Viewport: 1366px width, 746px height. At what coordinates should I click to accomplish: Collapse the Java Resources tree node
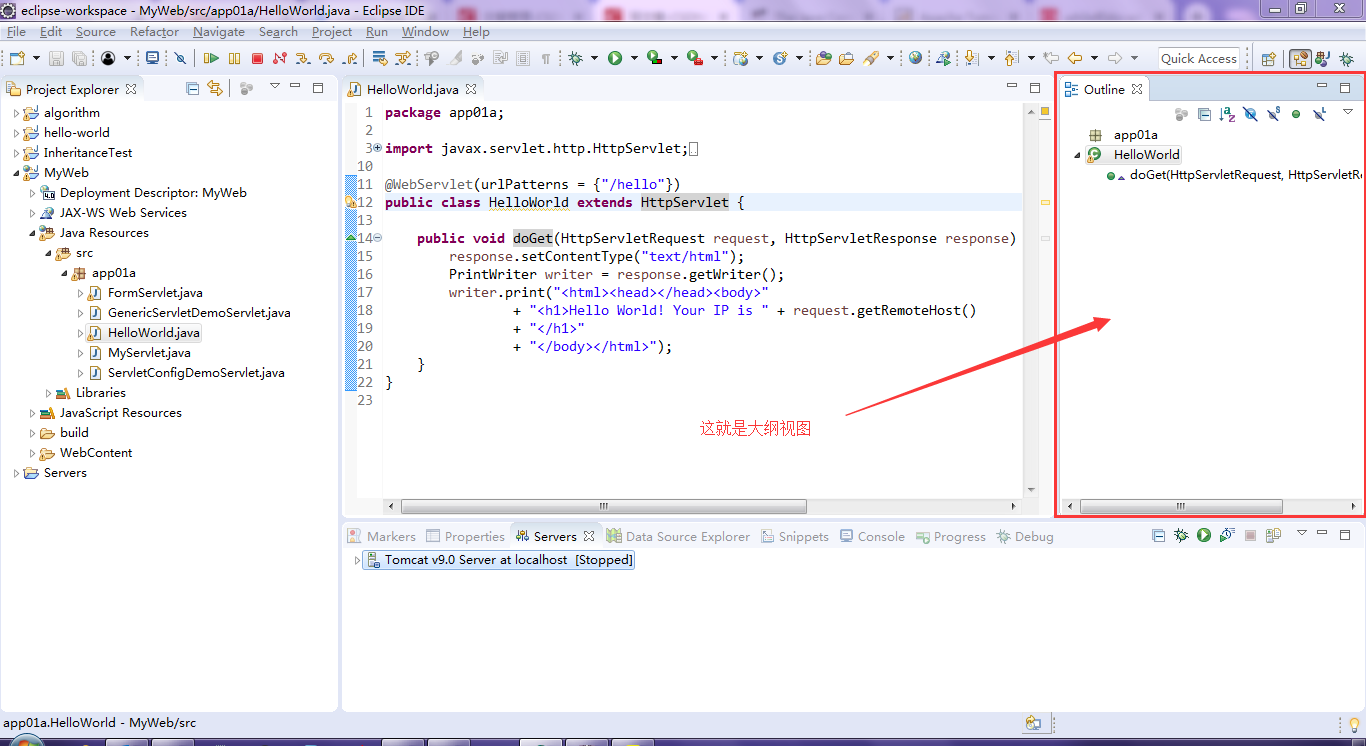(x=33, y=232)
